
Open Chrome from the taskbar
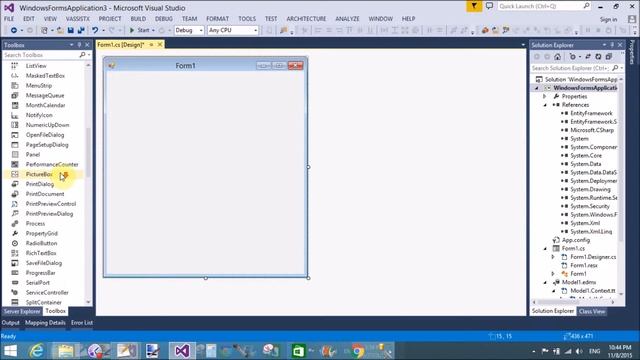tap(358, 351)
